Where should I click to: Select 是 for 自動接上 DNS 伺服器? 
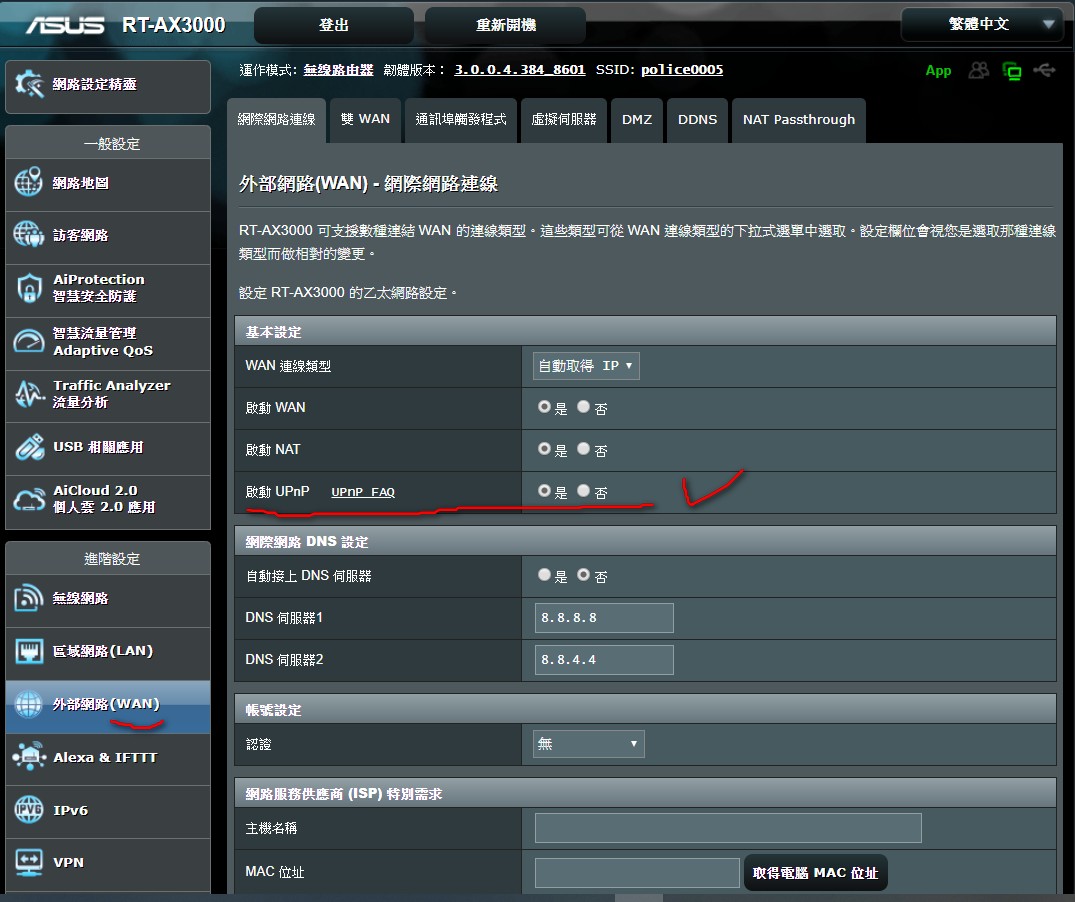(x=544, y=575)
